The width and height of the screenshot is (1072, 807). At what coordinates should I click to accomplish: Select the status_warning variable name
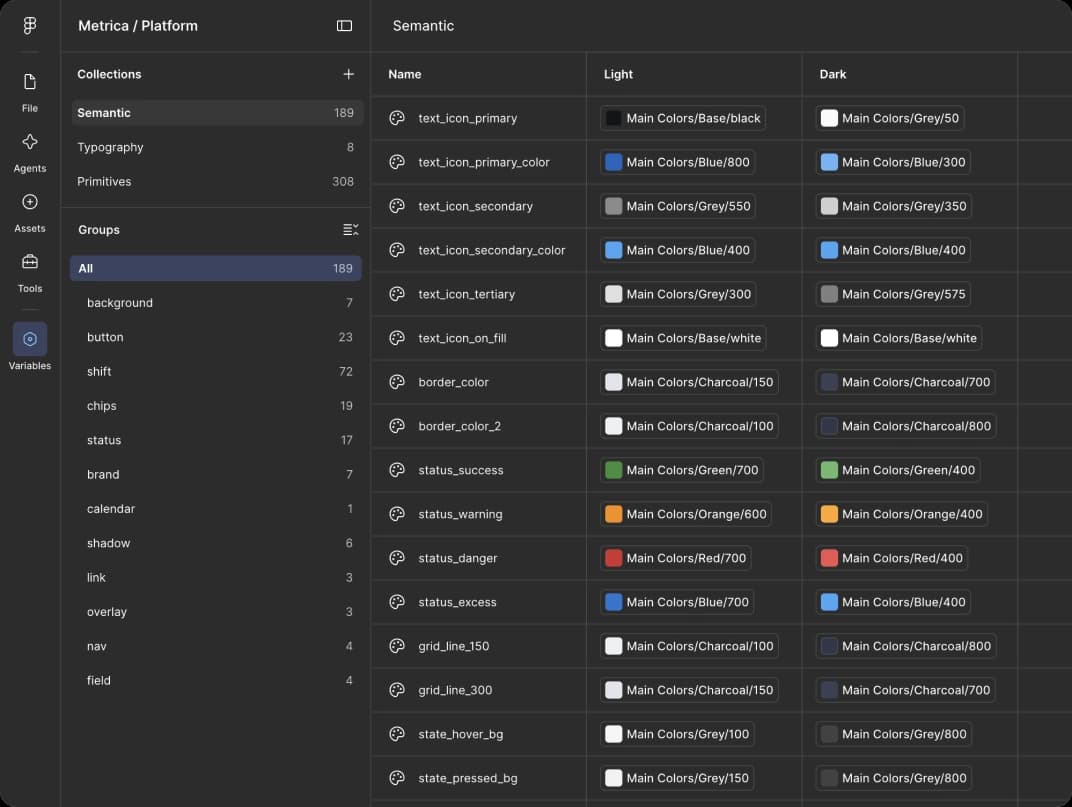pos(460,514)
